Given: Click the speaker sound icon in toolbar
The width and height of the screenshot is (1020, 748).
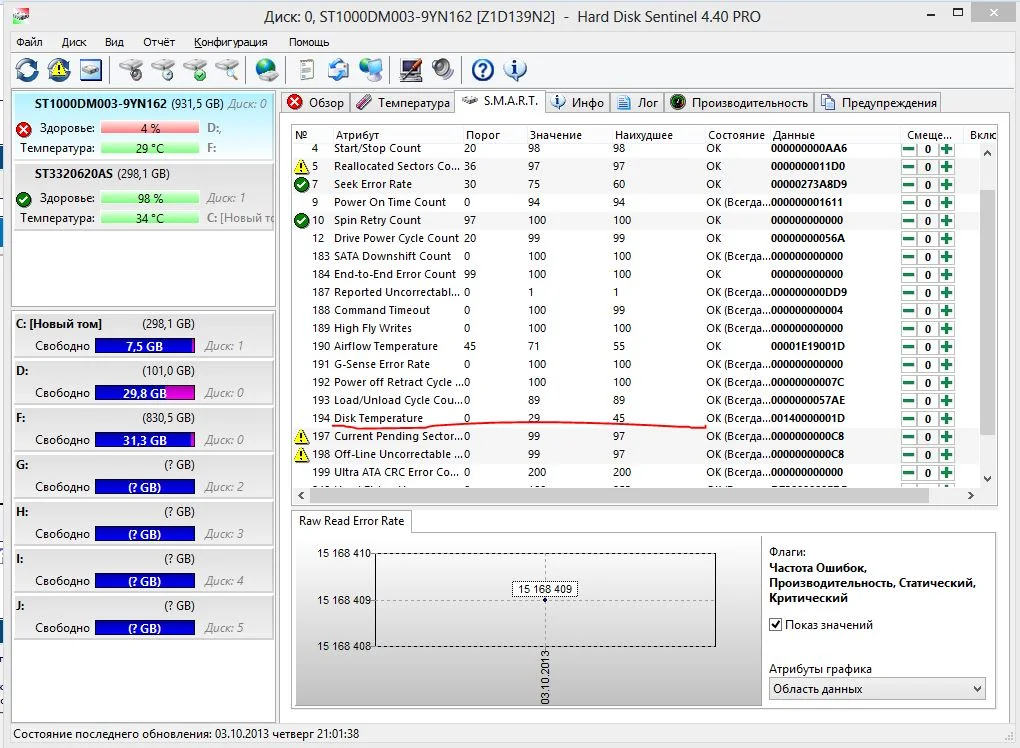Looking at the screenshot, I should click(442, 69).
